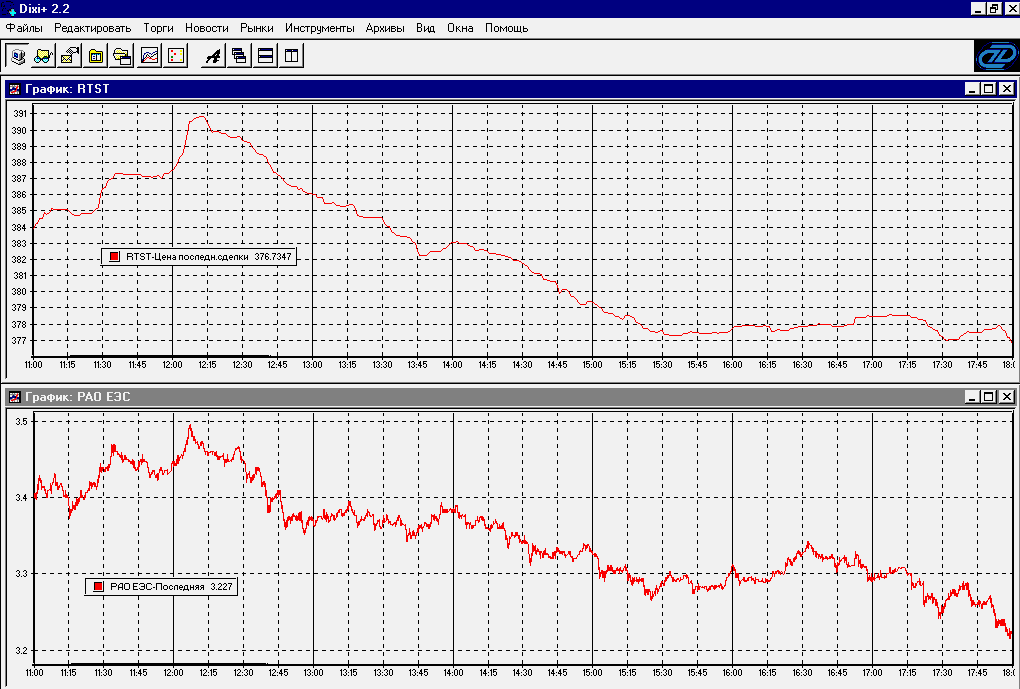Screen dimensions: 1020x689
Task: Click the red swatch in RTST legend
Action: [x=114, y=256]
